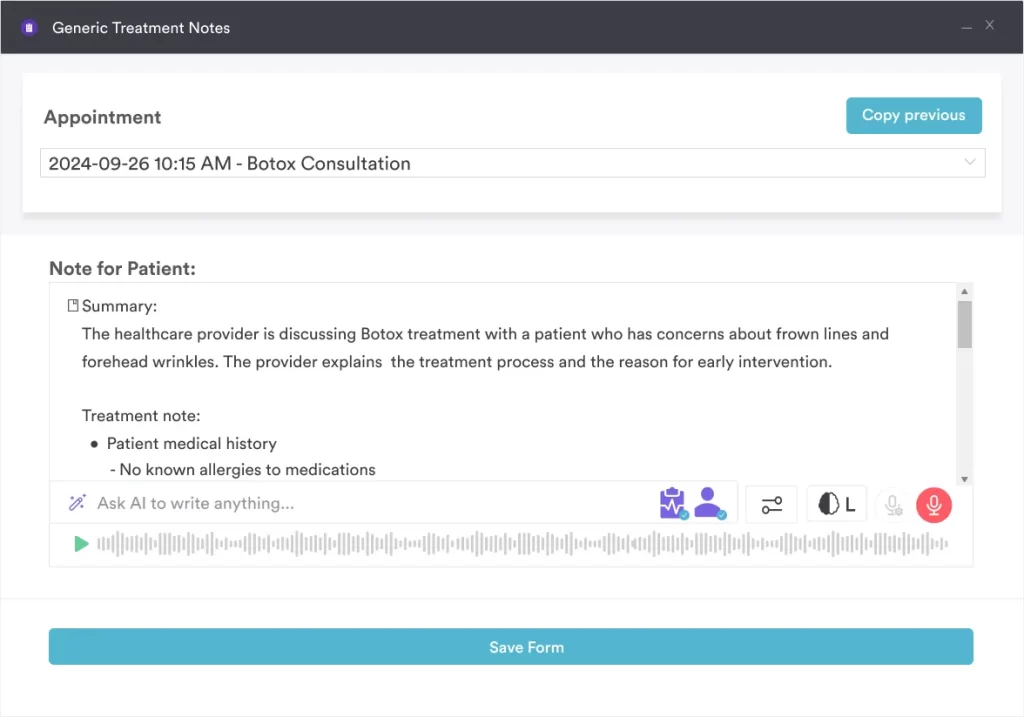This screenshot has height=717, width=1024.
Task: Expand the note text area scrollbar arrow up
Action: click(963, 290)
